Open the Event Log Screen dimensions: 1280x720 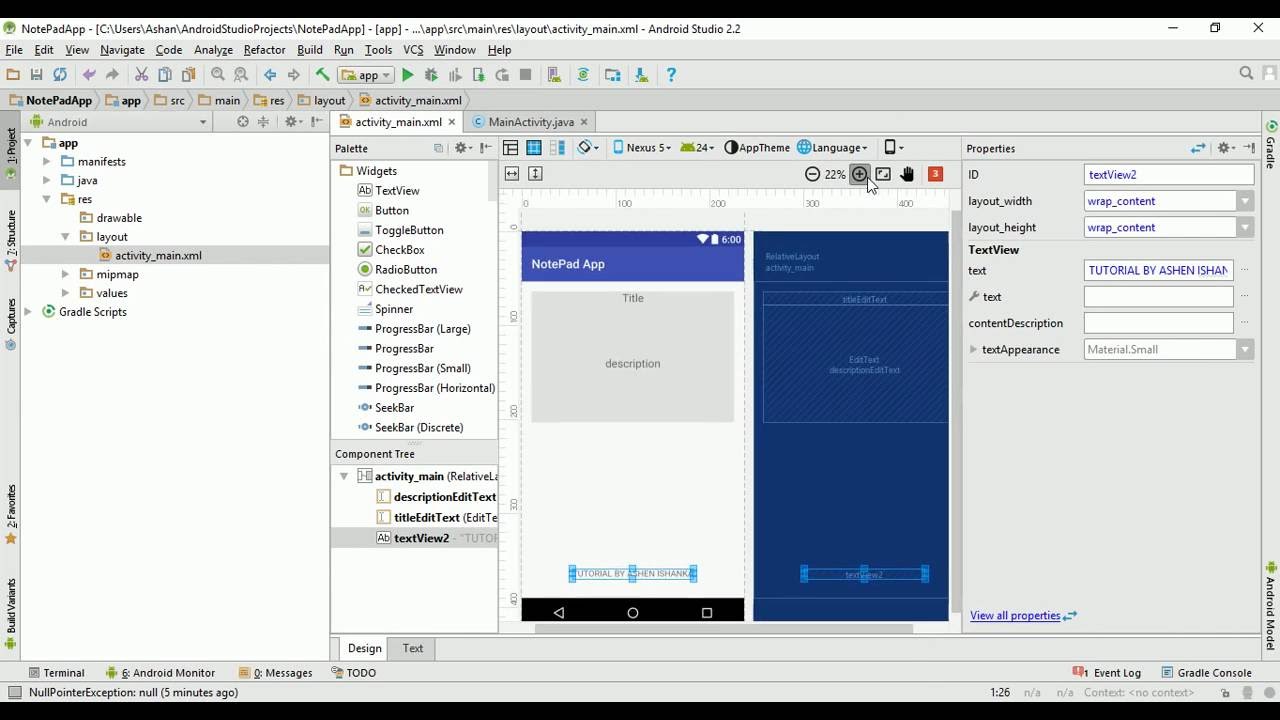(x=1106, y=673)
